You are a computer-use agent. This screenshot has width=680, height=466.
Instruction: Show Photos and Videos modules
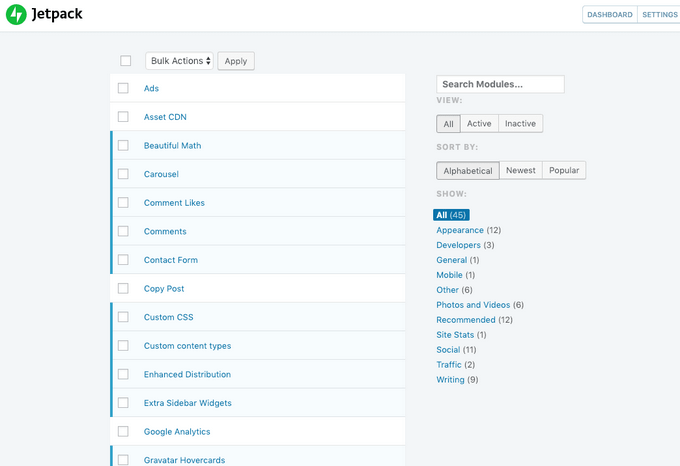[473, 305]
